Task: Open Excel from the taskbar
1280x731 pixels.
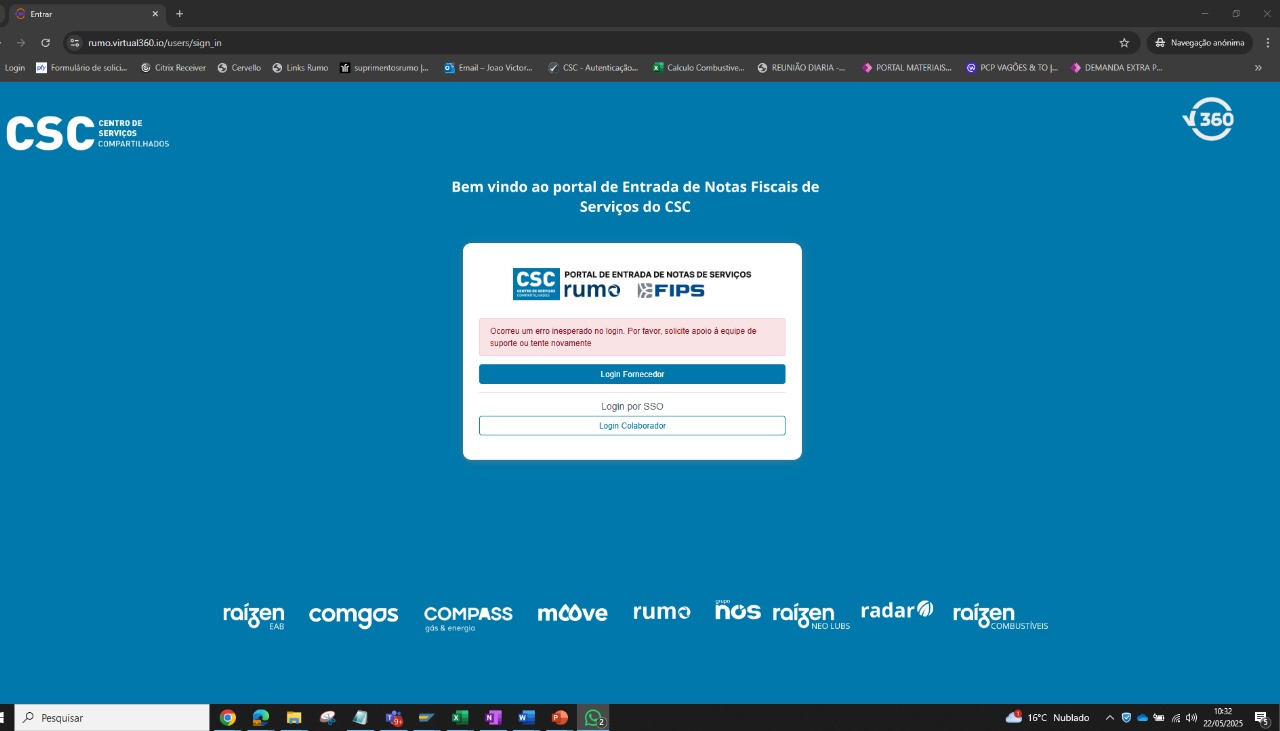Action: pyautogui.click(x=460, y=718)
